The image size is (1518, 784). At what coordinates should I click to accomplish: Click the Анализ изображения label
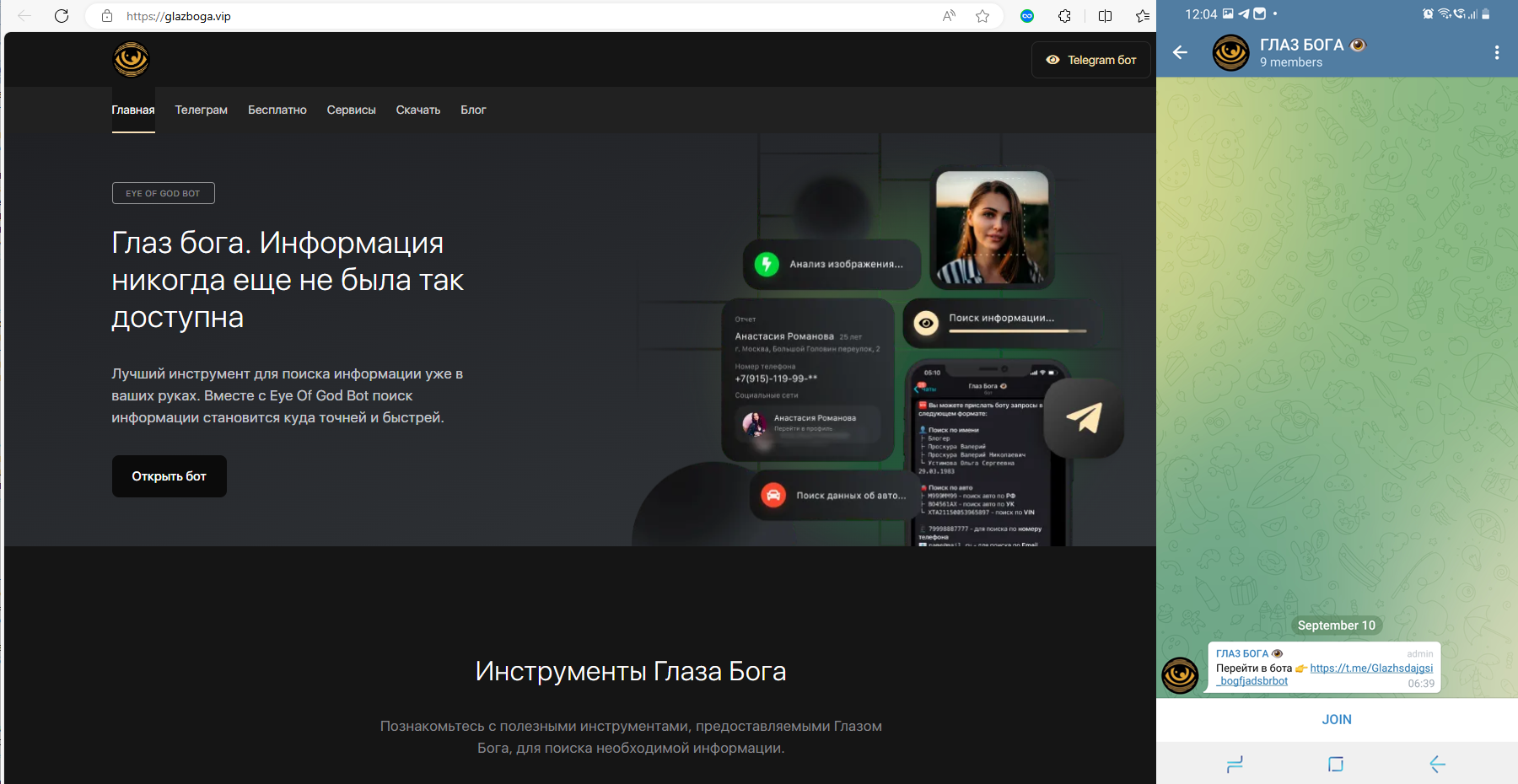coord(847,265)
